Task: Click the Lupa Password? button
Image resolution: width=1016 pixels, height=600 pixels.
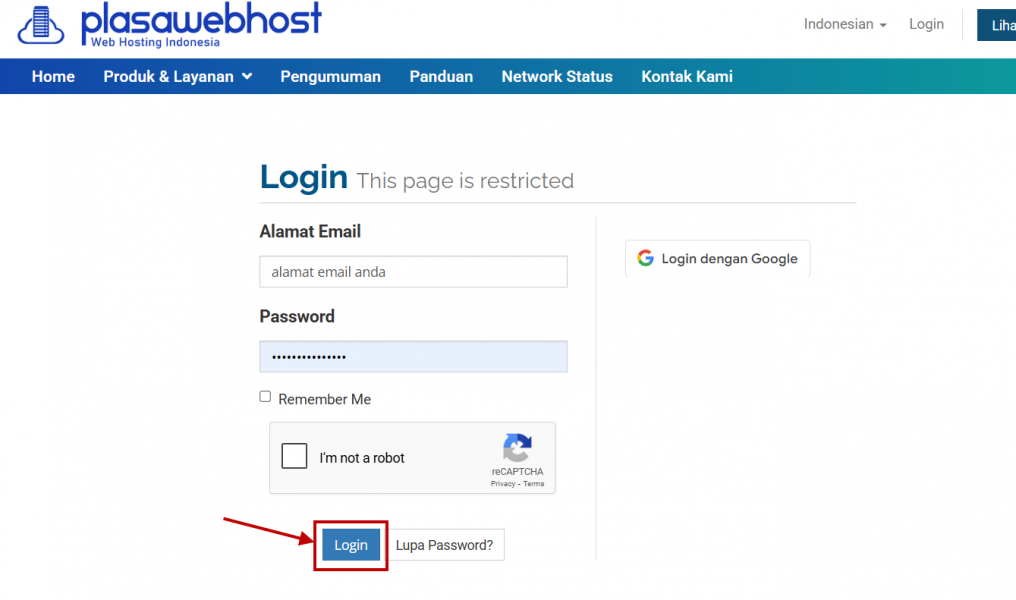Action: pos(444,545)
